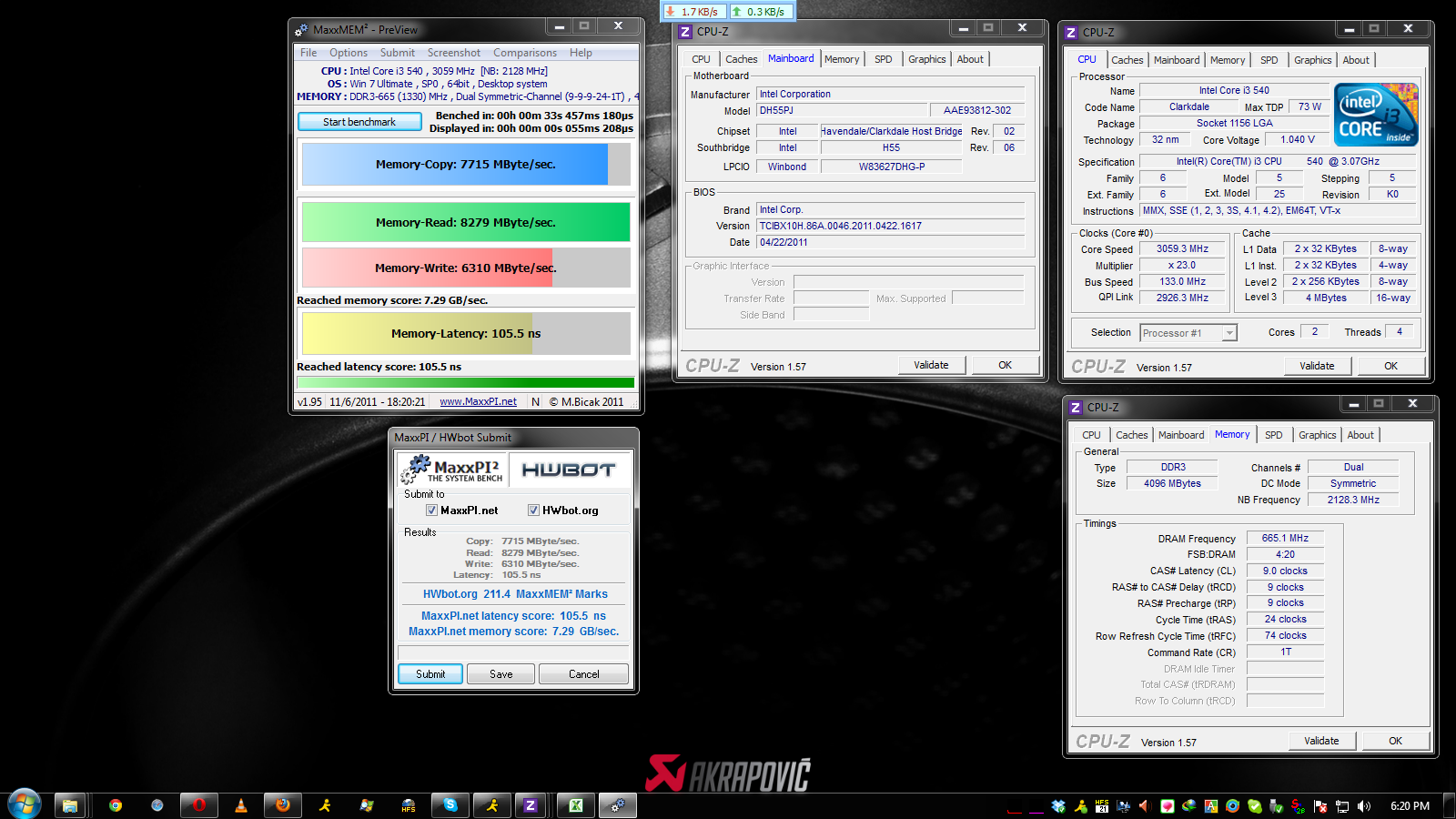
Task: Open the www.MaxxPI.net link
Action: click(478, 401)
